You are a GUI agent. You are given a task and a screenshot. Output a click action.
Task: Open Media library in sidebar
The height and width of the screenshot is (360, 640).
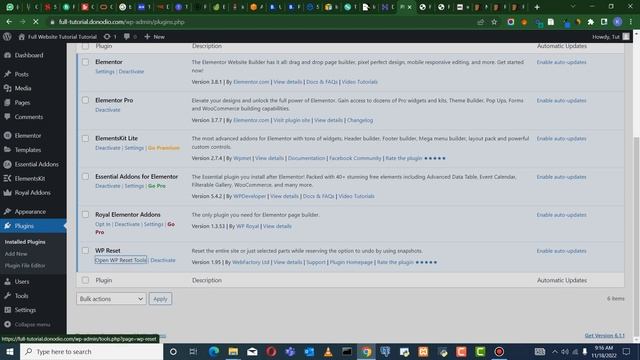pos(22,88)
